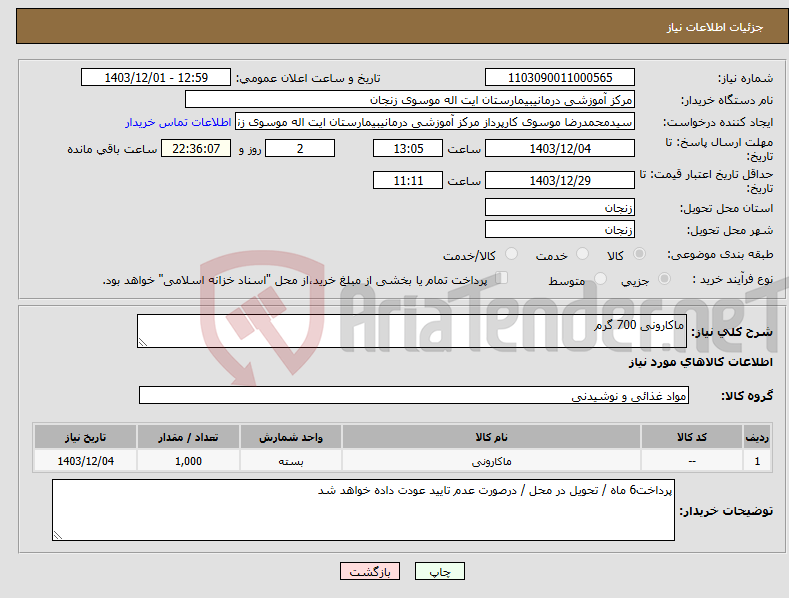Click the اطلاعات کالاهای مورد نیاز heading
This screenshot has width=789, height=598.
(700, 362)
